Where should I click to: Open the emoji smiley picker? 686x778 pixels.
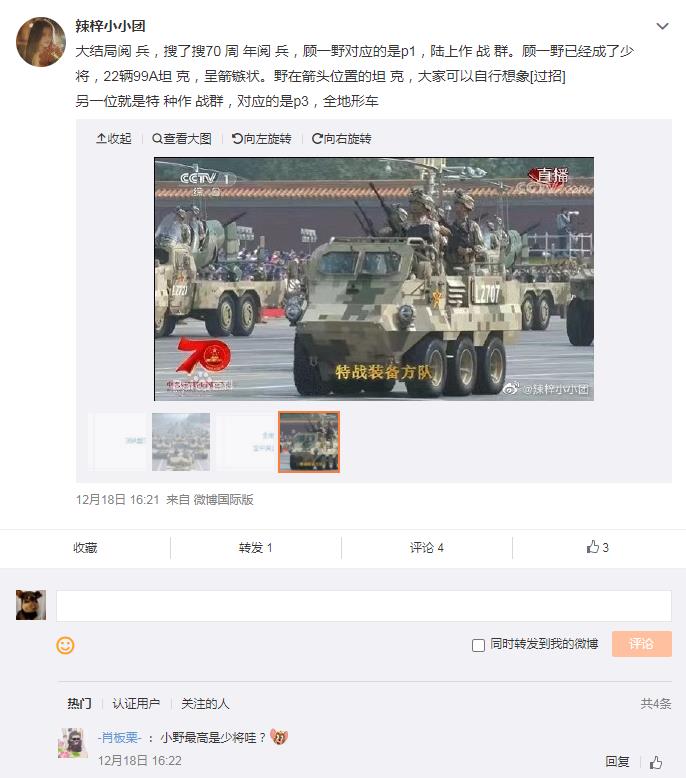pos(65,645)
